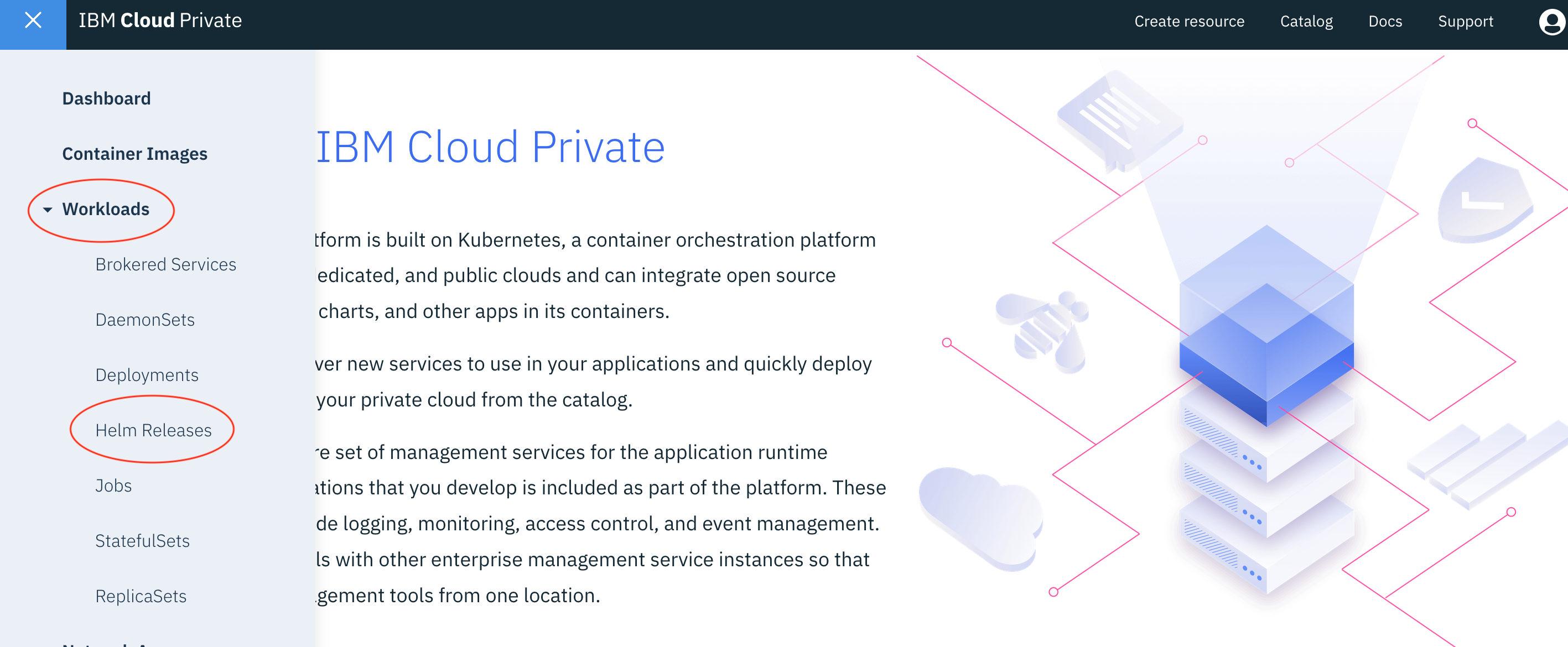The image size is (1568, 647).
Task: Expand the Workloads tree item
Action: click(x=105, y=209)
